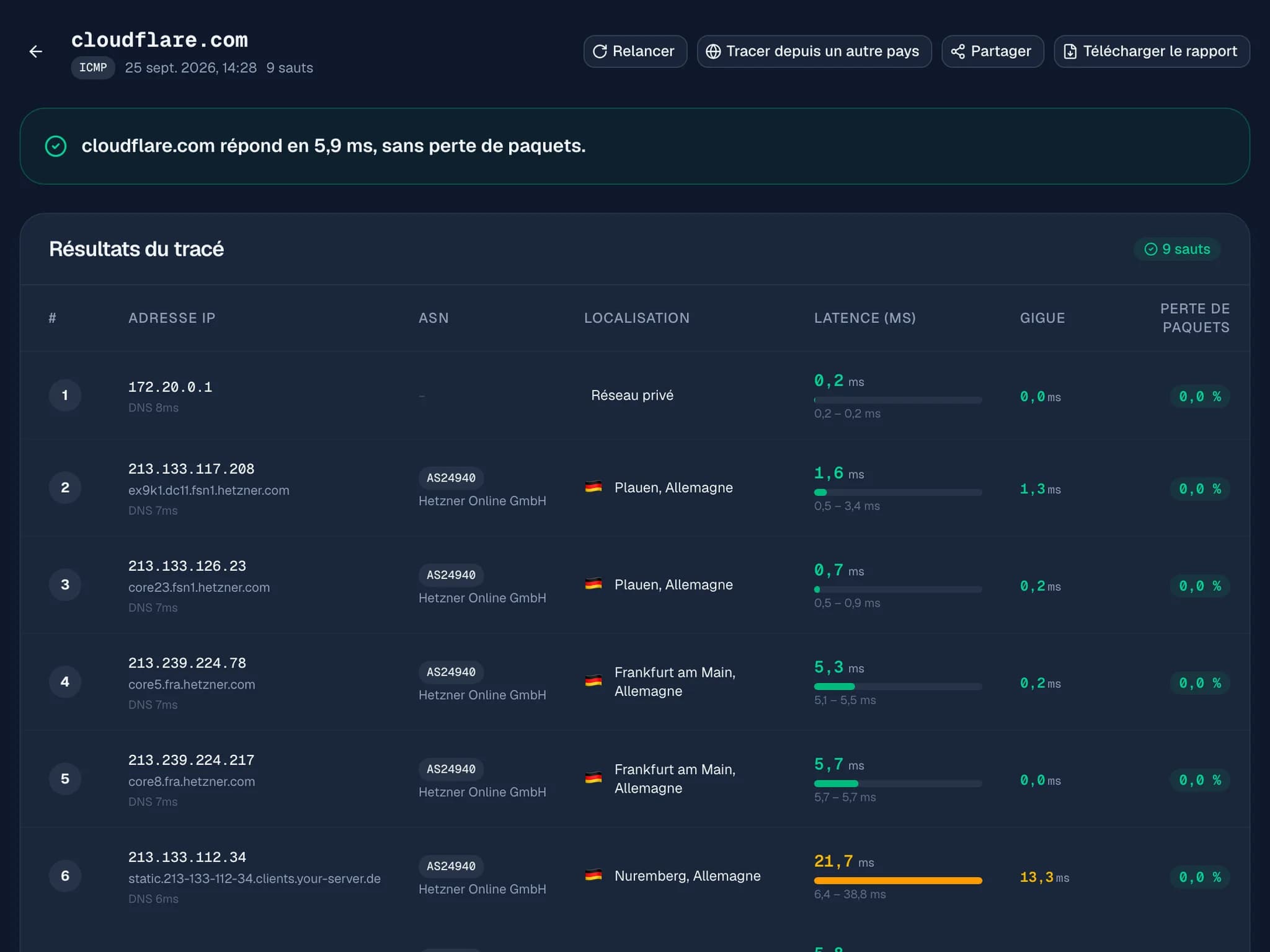Click the LATENCE (MS) column header

click(864, 318)
